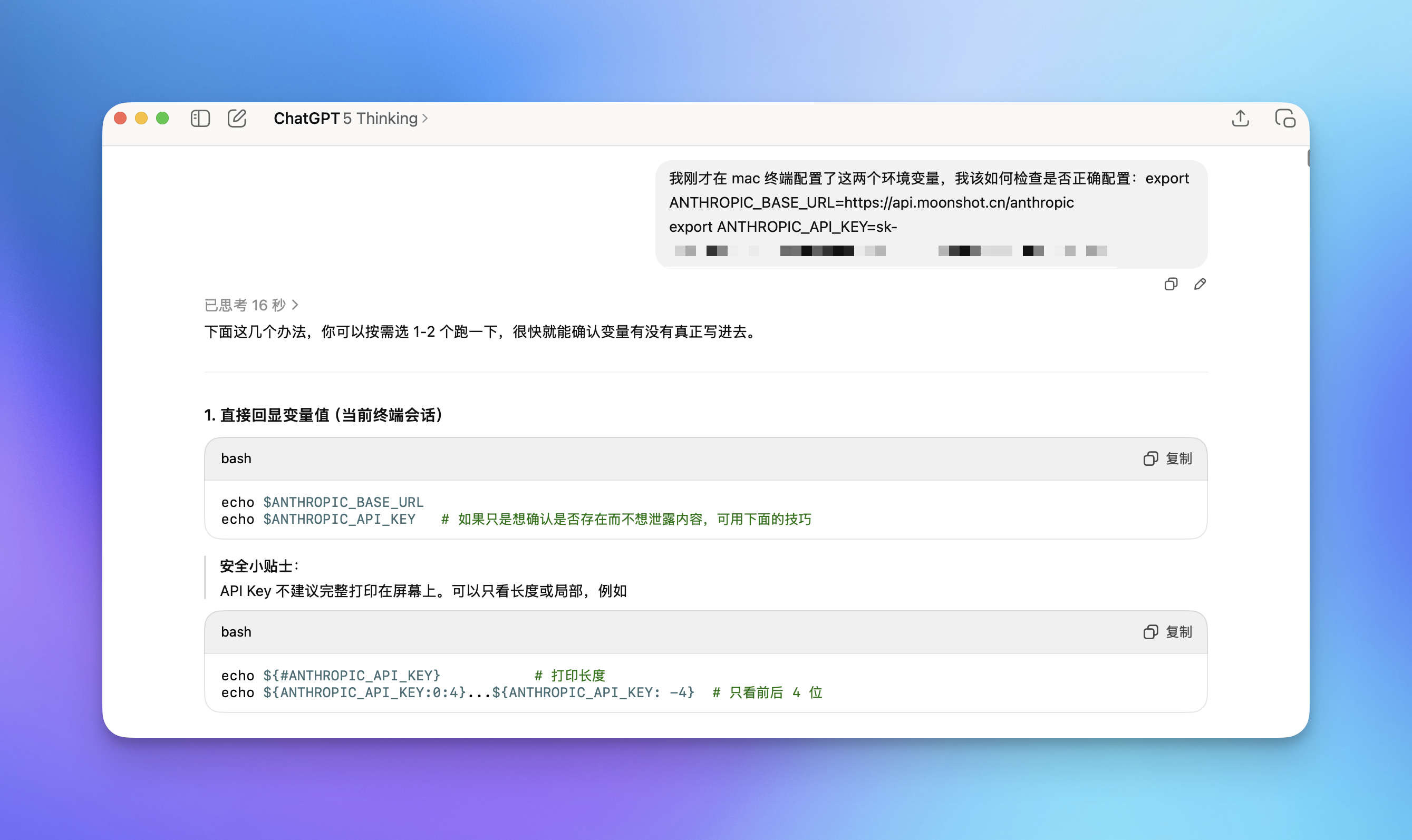The height and width of the screenshot is (840, 1412).
Task: Toggle the sidebar panel open
Action: 200,118
